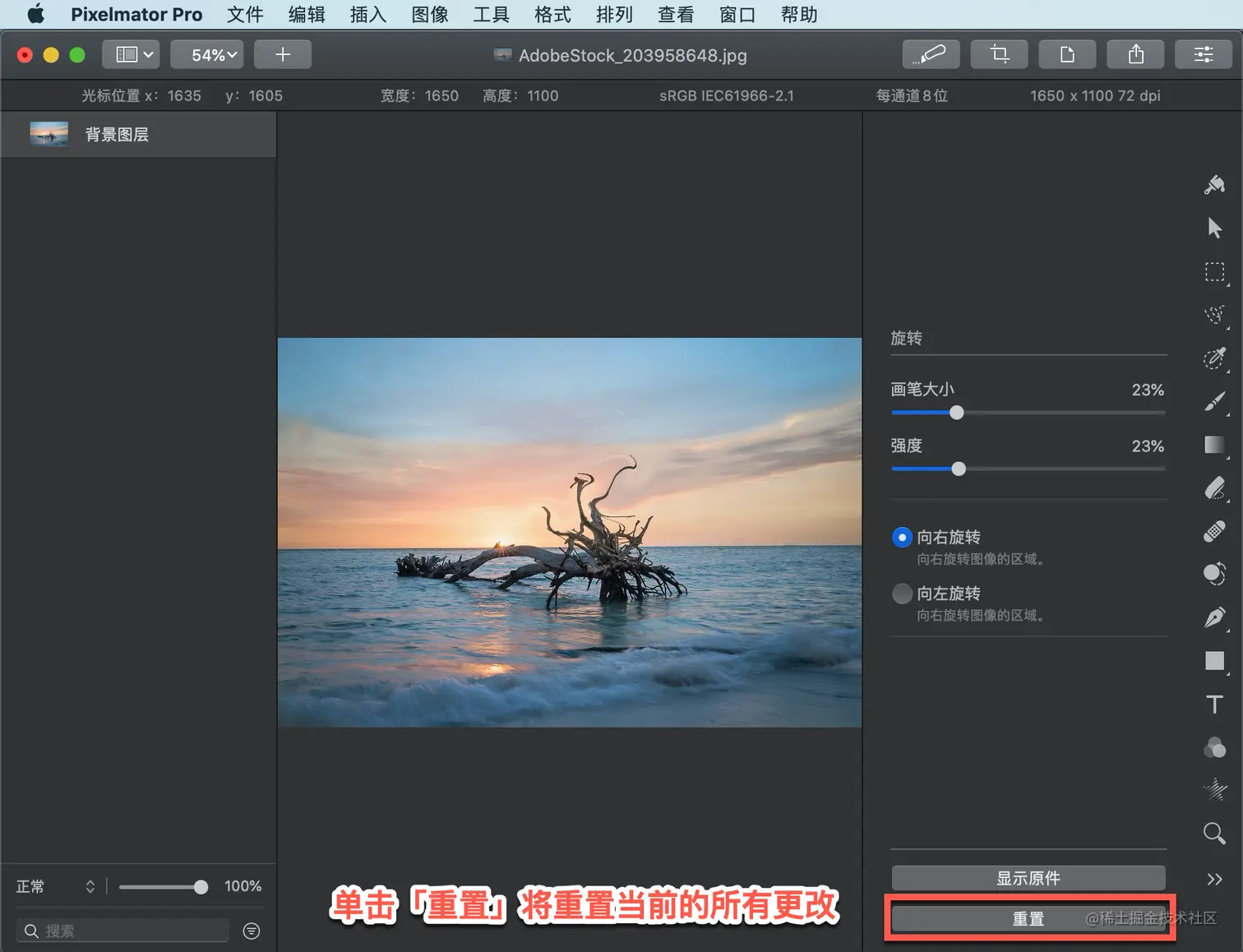
Task: Pick the free selection lasso tool
Action: 1214,315
